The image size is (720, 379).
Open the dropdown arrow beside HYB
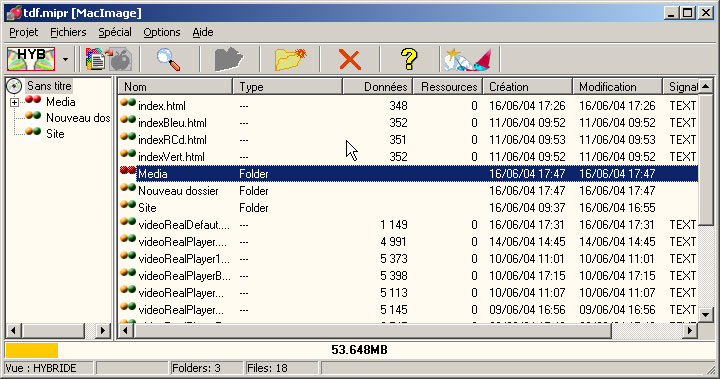click(x=65, y=59)
